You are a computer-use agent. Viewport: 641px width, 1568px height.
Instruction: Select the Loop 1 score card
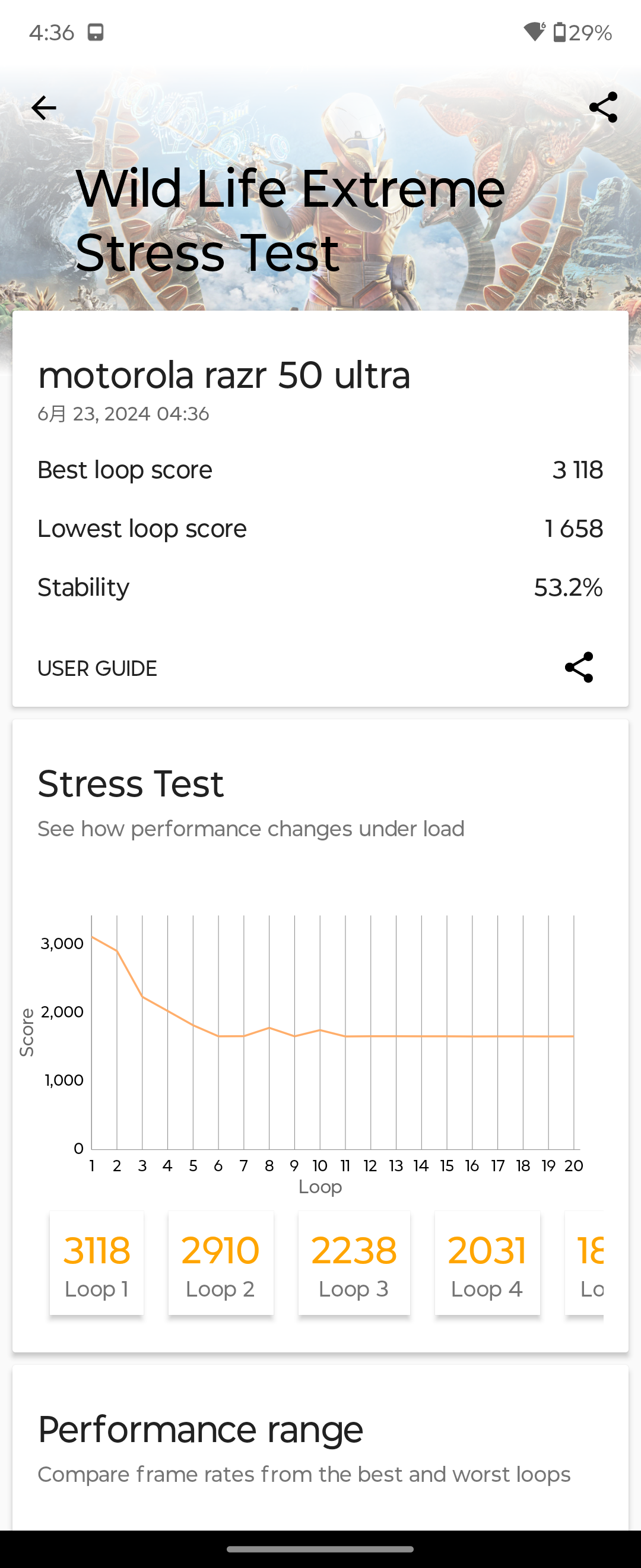[x=97, y=1263]
